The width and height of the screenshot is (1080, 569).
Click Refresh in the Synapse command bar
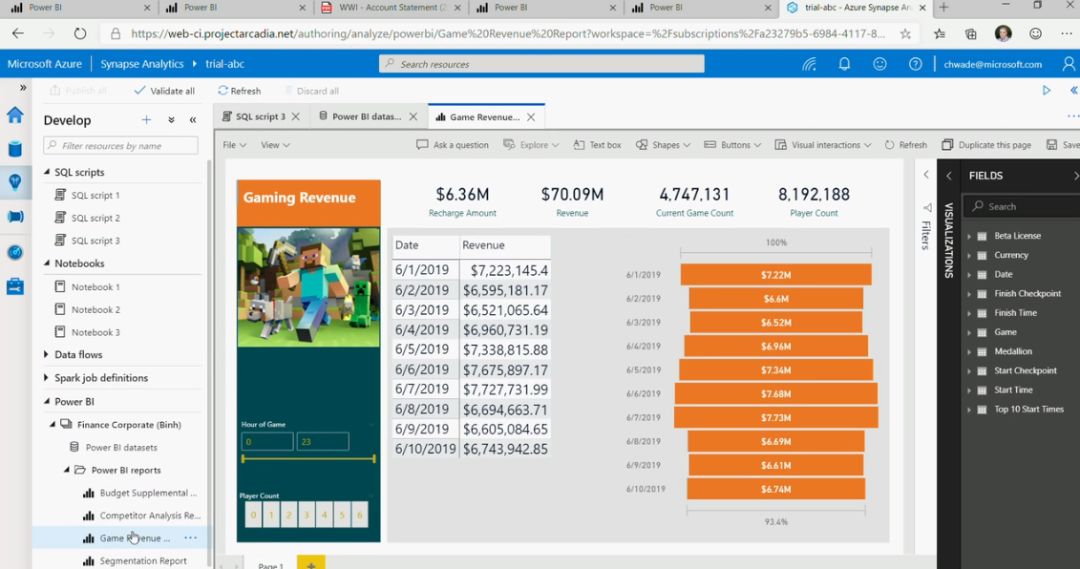coord(239,91)
